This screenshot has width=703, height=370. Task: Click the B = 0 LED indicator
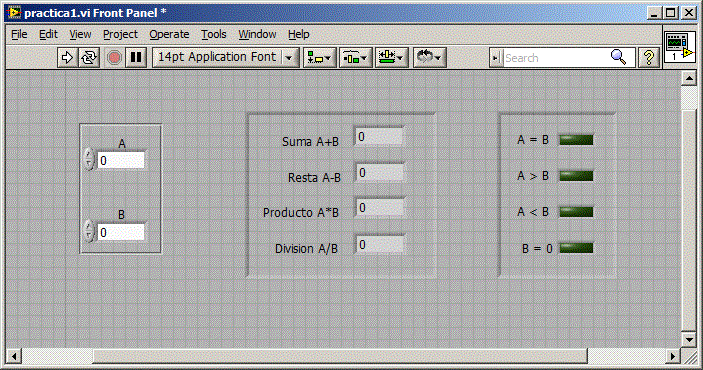pyautogui.click(x=576, y=248)
